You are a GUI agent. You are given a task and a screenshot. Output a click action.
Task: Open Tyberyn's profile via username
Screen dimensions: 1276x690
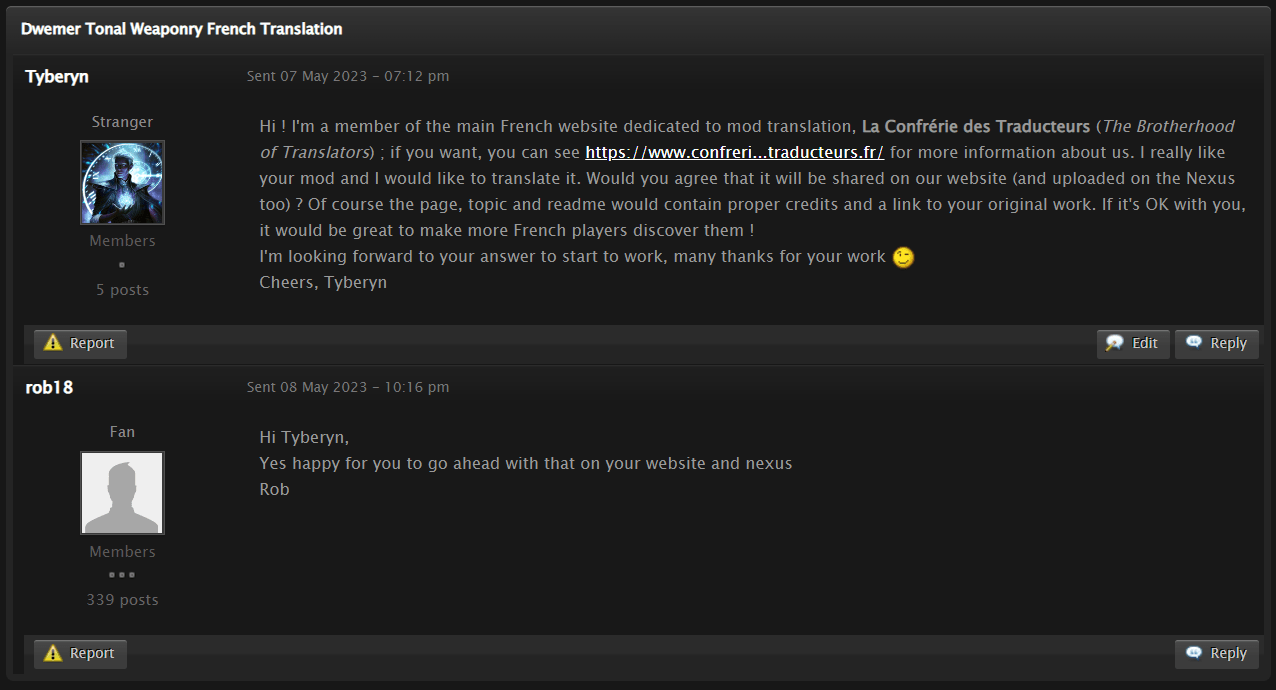(57, 77)
